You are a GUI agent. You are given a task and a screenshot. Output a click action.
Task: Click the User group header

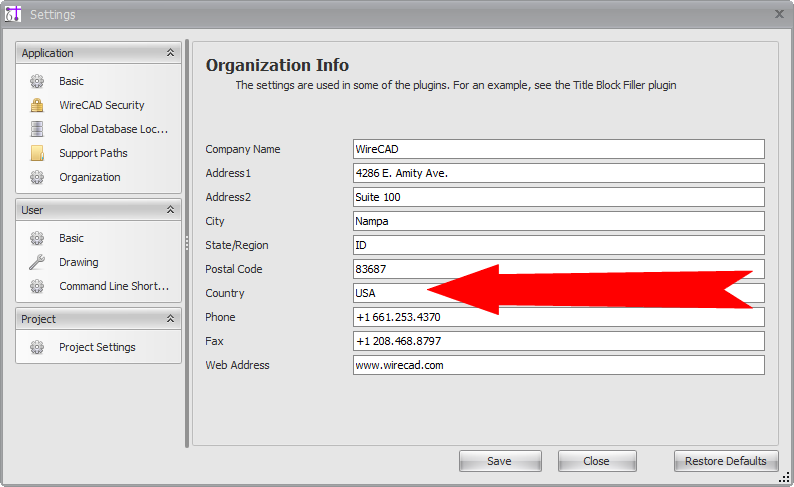(x=98, y=210)
